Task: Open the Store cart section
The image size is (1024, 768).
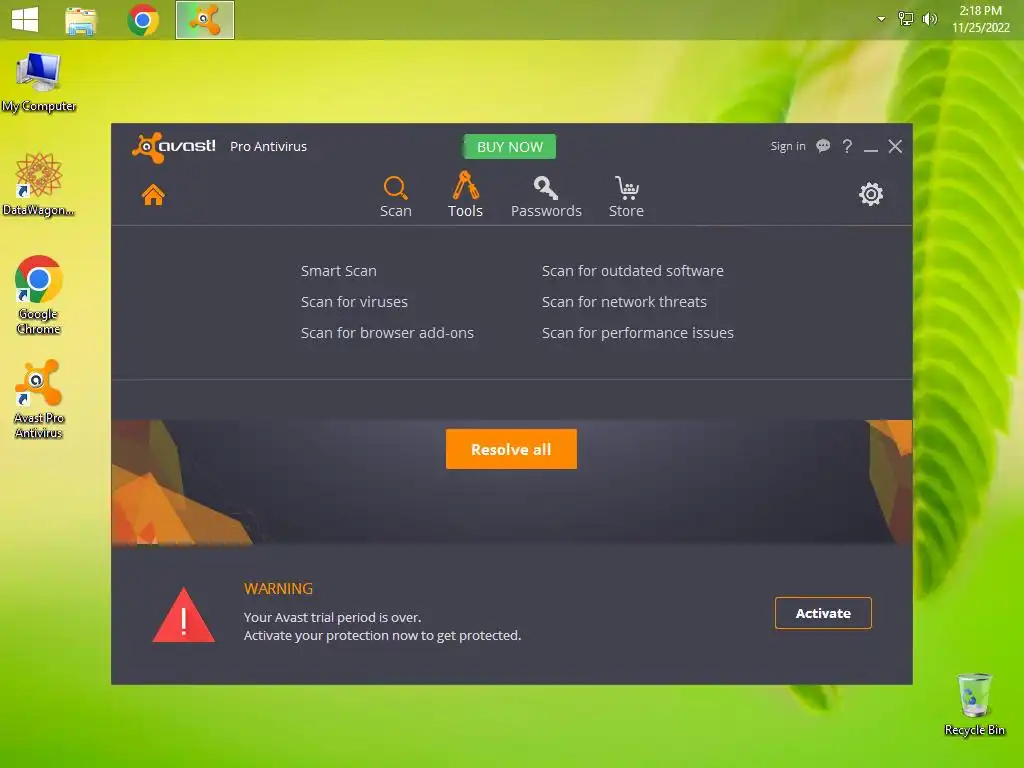Action: click(x=626, y=196)
